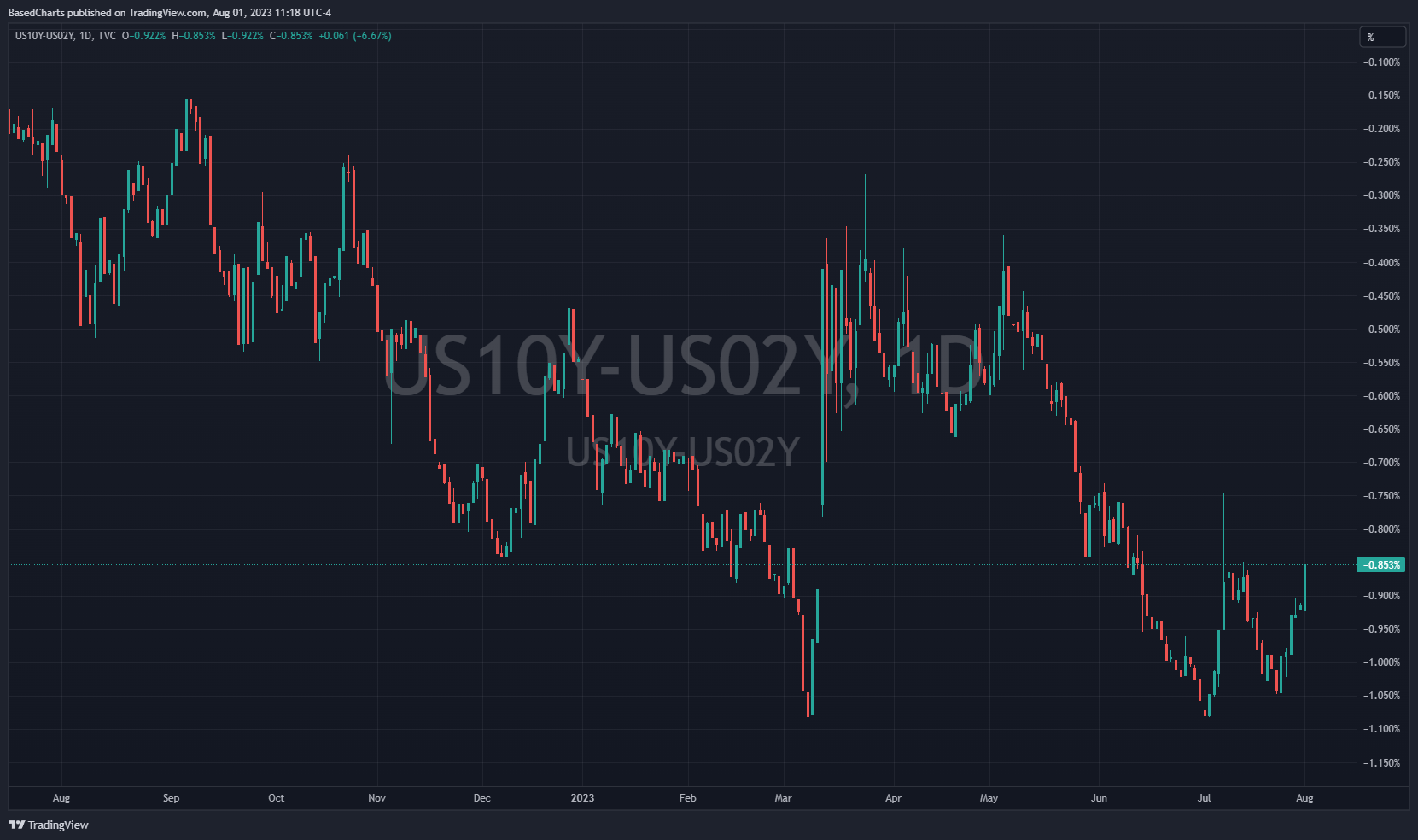
Task: Click the Sep label on time axis
Action: 171,798
